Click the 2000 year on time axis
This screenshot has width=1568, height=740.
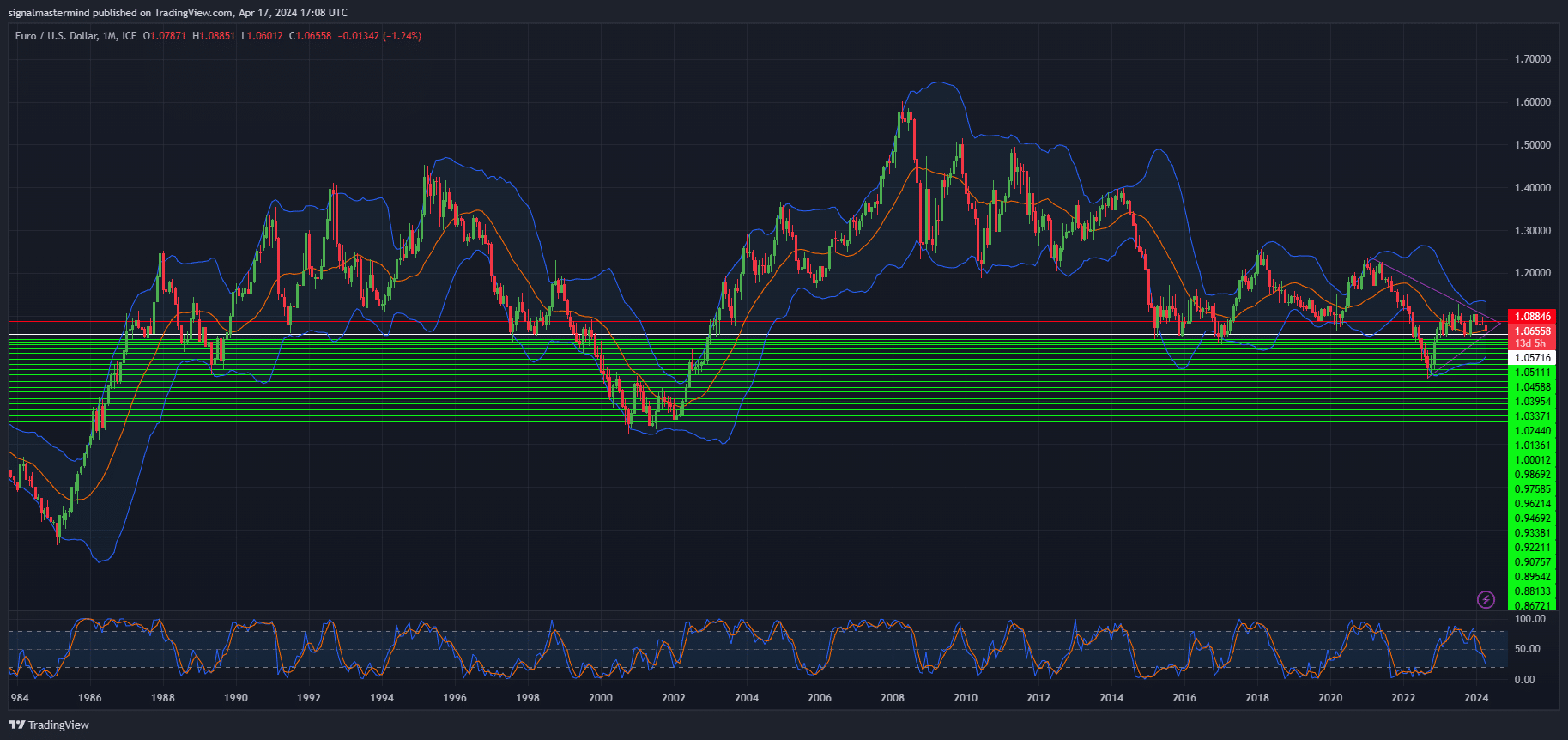(x=601, y=698)
